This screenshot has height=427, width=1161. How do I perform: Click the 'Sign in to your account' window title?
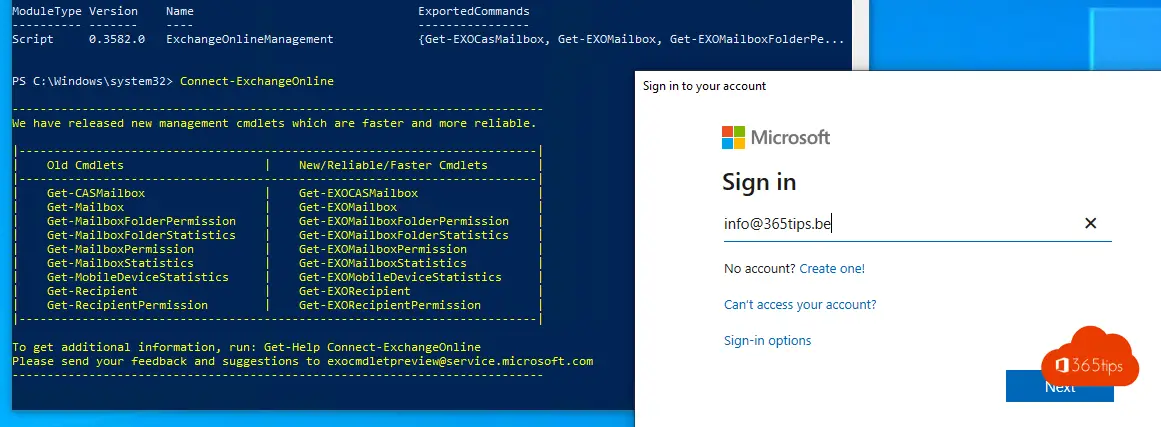[x=704, y=86]
